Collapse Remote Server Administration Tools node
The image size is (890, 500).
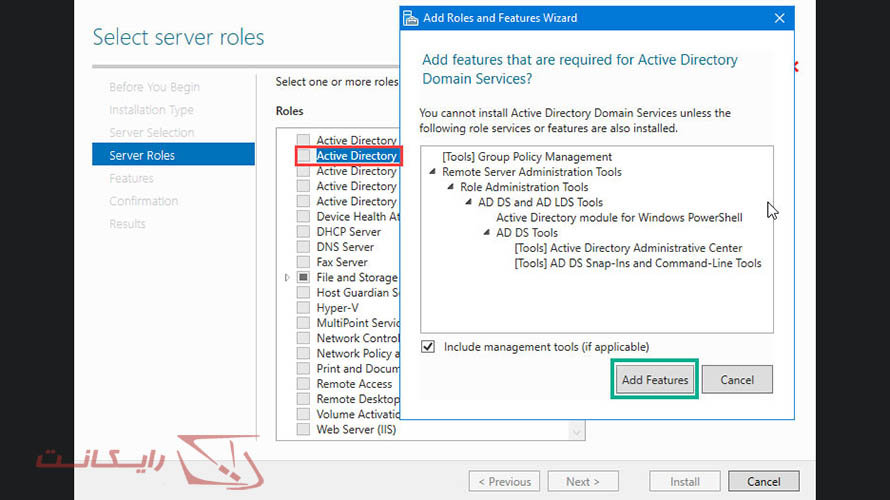click(x=433, y=172)
